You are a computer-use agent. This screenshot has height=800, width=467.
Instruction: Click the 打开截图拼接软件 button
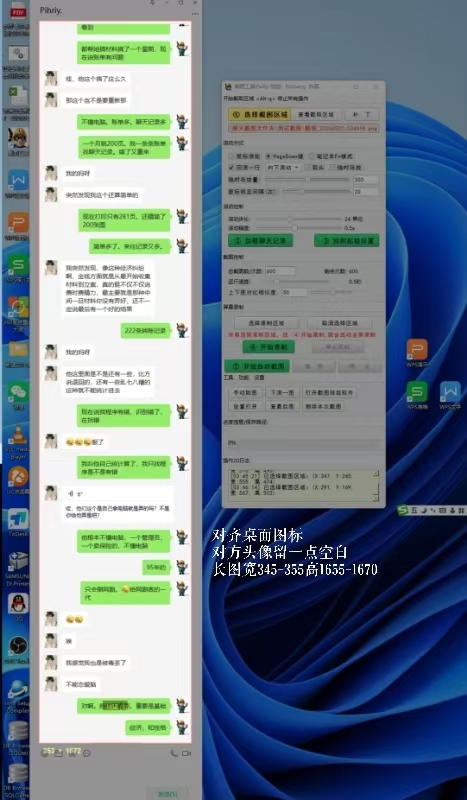click(329, 392)
